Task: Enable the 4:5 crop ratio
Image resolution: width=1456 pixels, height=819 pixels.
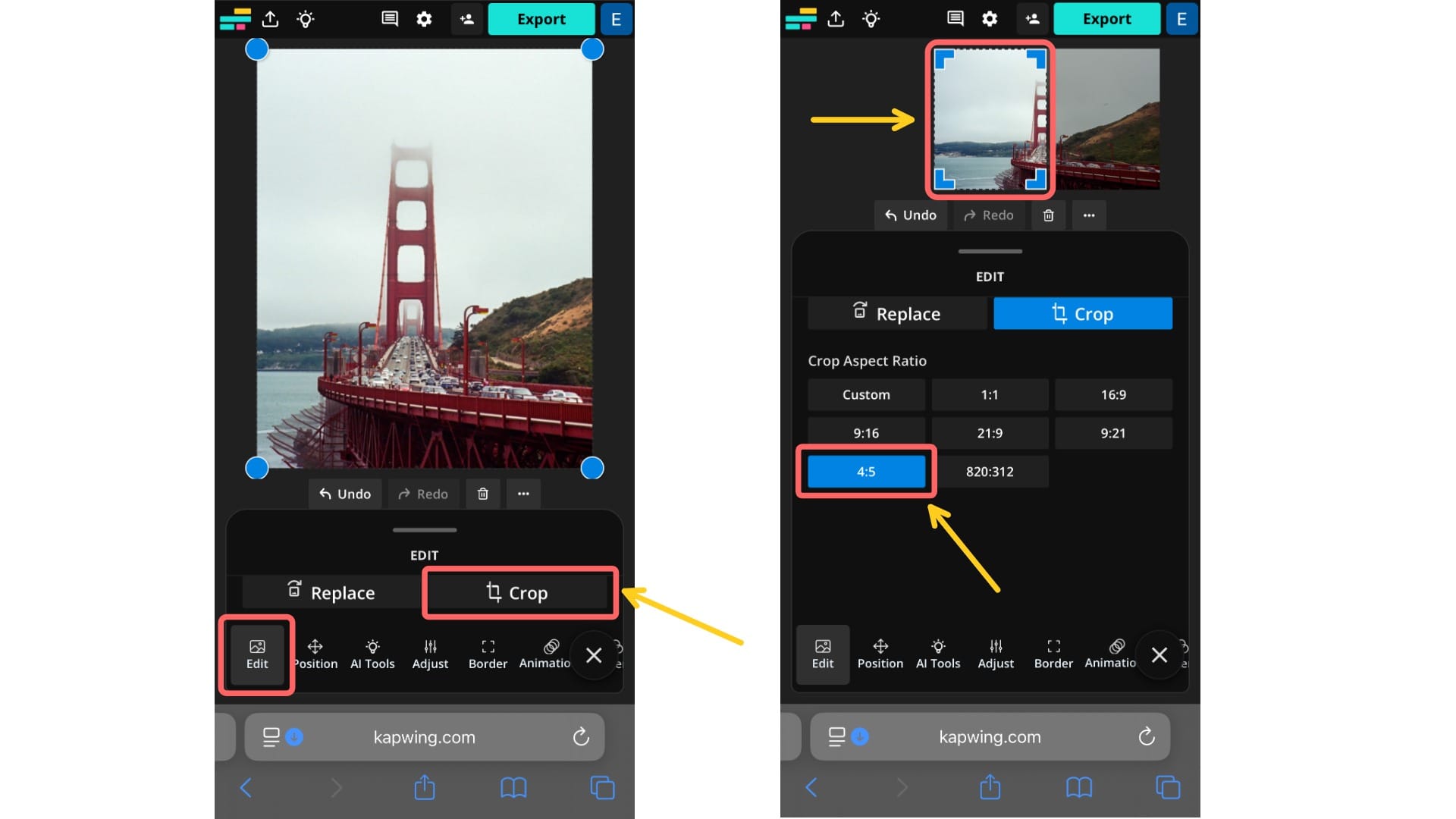Action: pos(865,471)
